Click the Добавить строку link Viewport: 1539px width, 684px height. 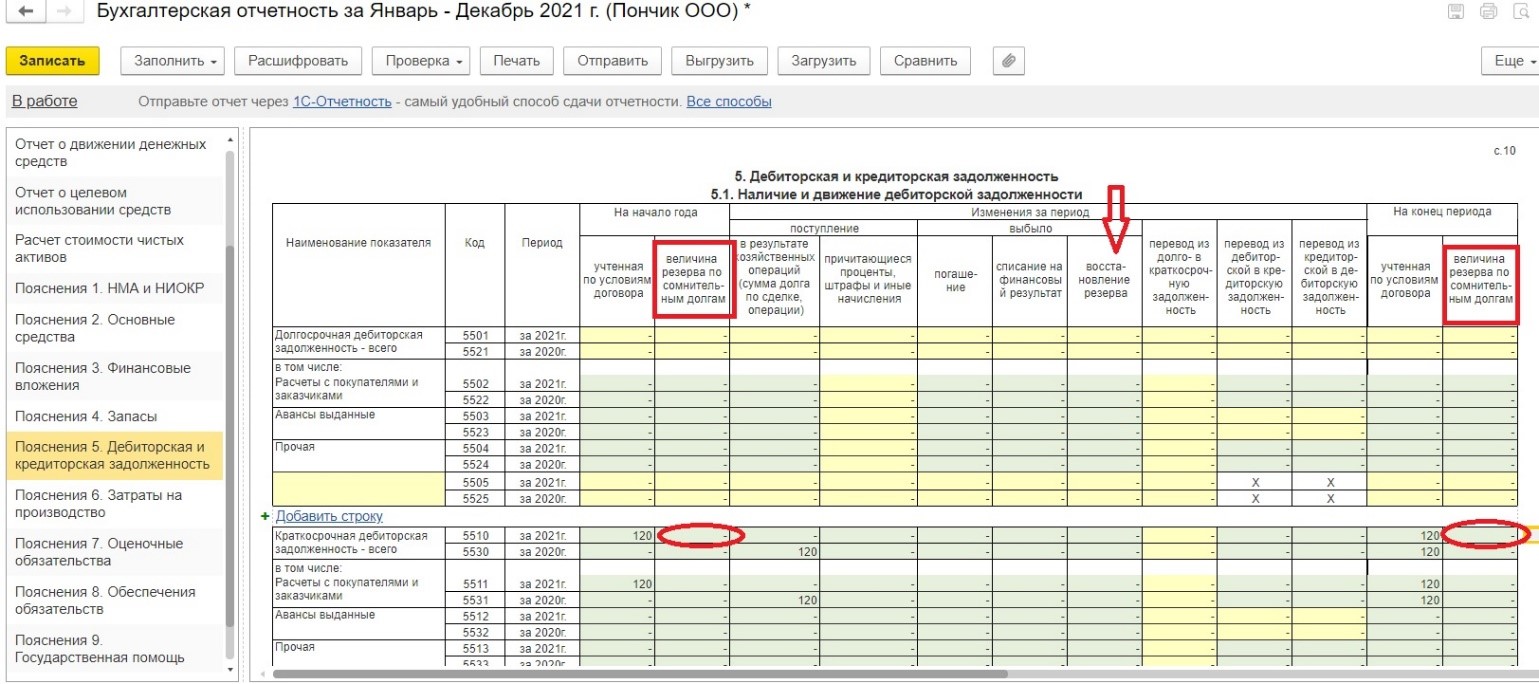point(329,516)
